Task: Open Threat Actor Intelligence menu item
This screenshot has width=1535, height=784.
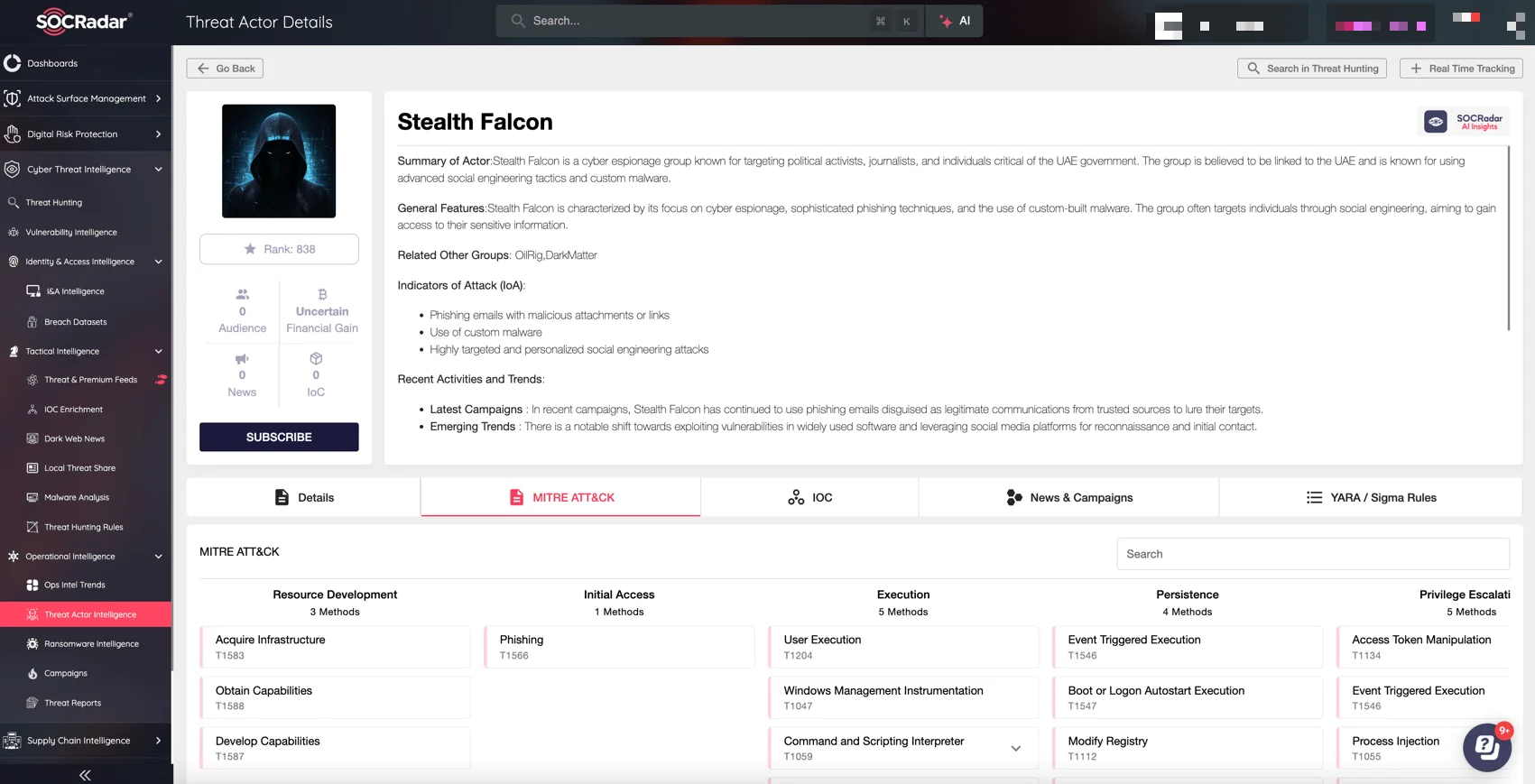Action: pos(86,614)
